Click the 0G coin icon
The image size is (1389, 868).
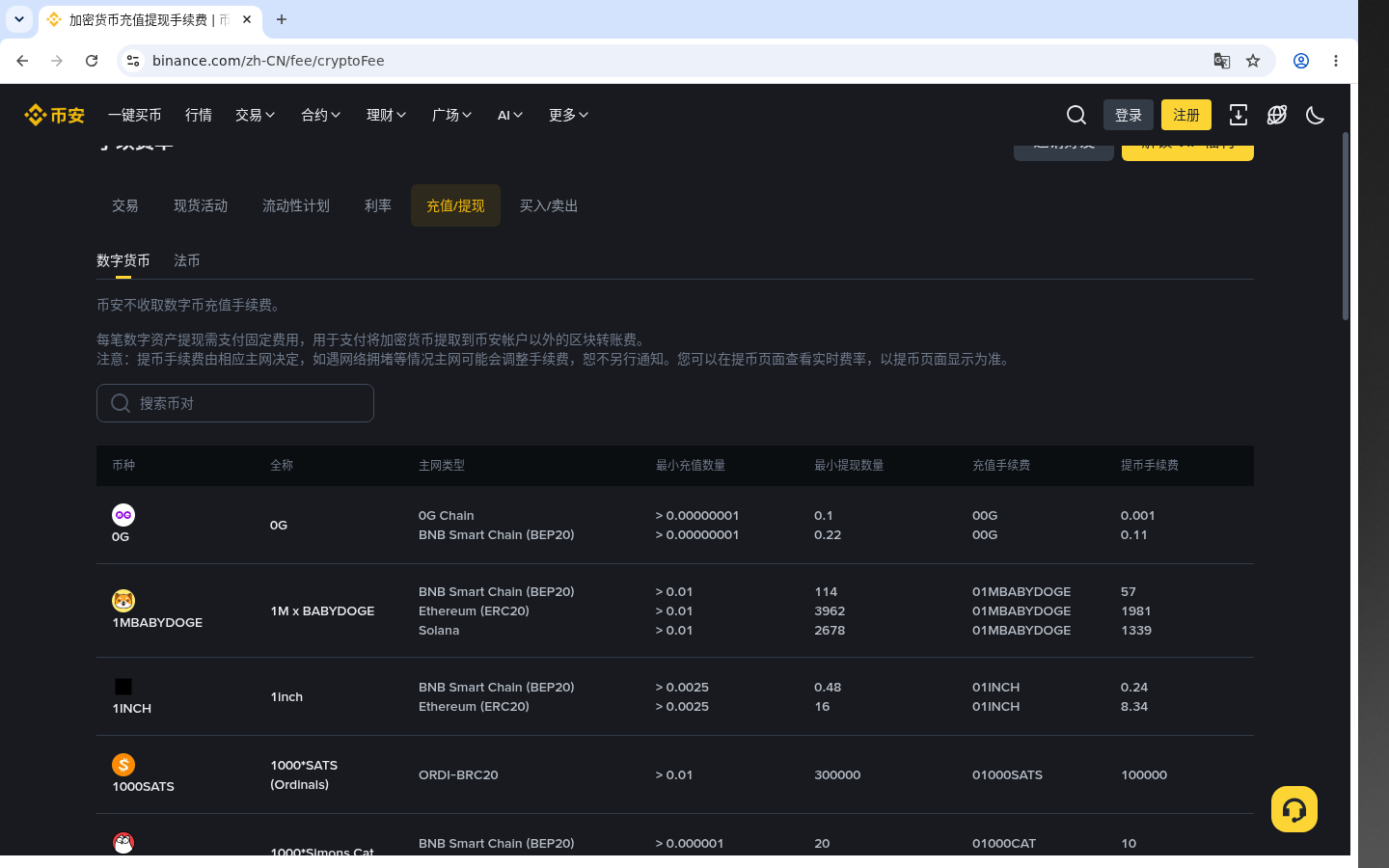[123, 515]
